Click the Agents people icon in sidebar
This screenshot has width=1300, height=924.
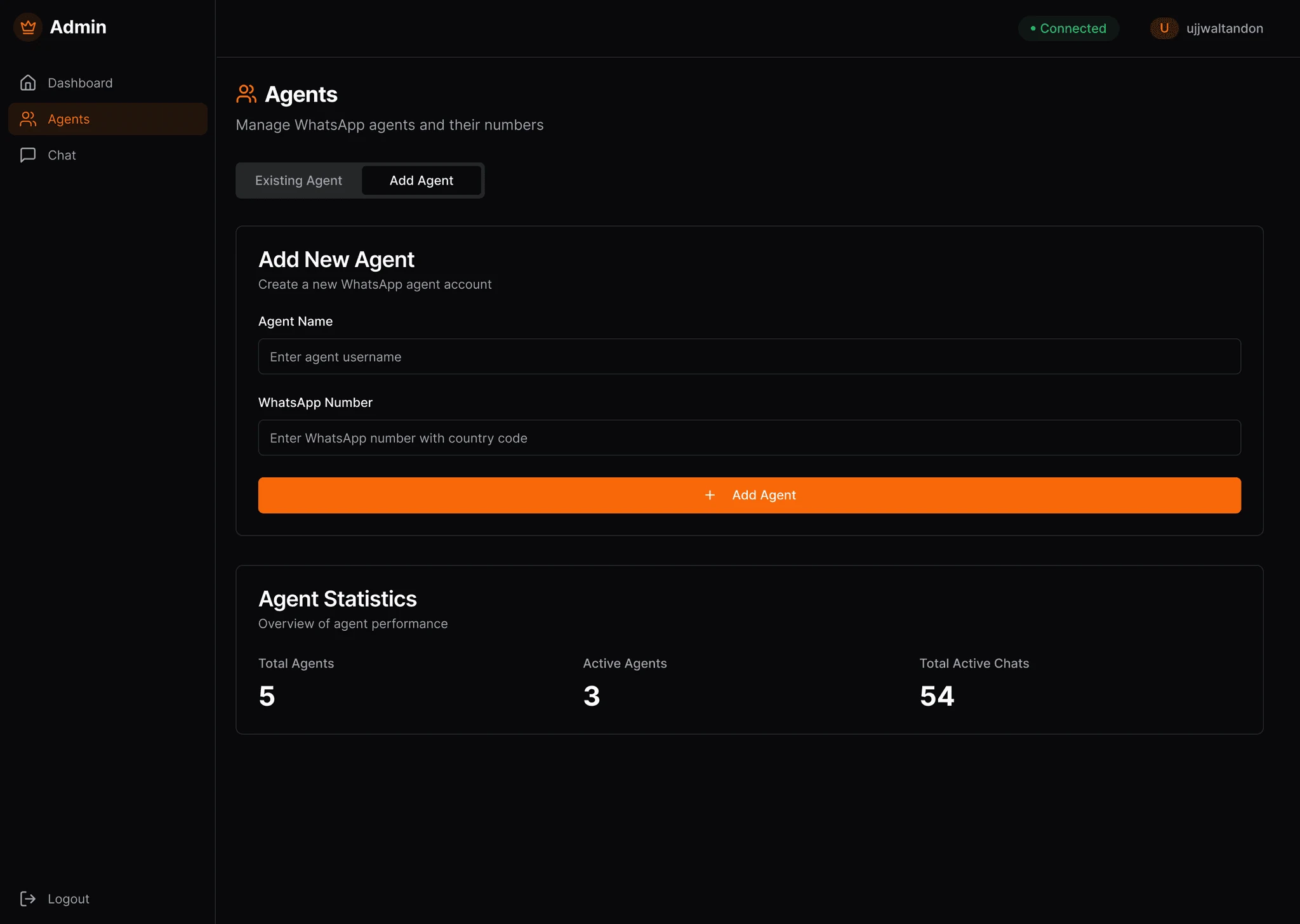click(28, 119)
